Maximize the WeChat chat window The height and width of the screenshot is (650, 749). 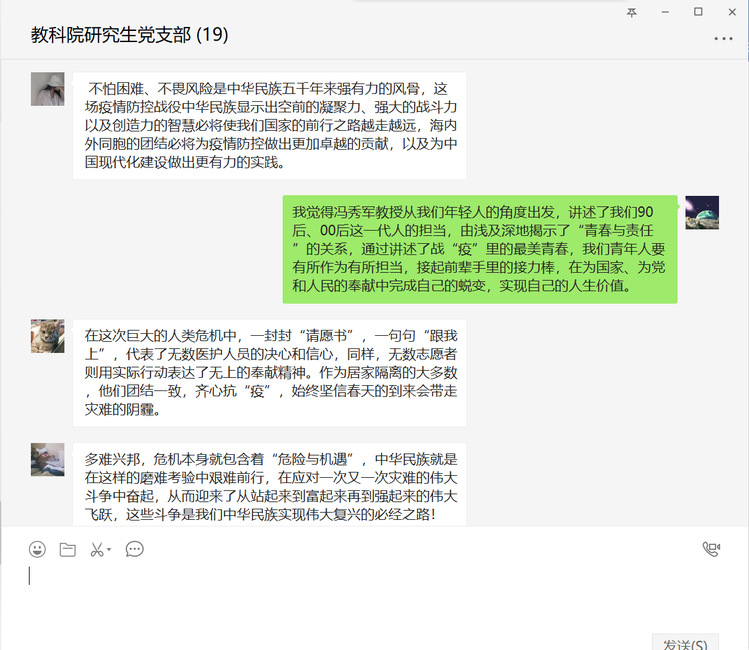[698, 12]
